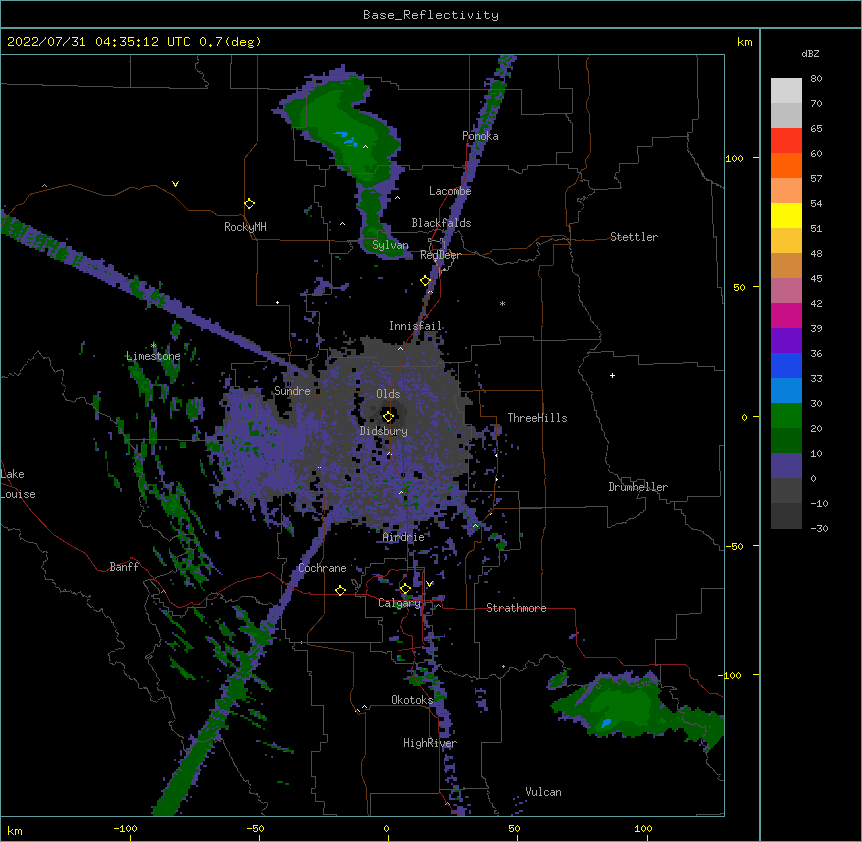The width and height of the screenshot is (862, 842).
Task: Click the Olds city label
Action: pyautogui.click(x=388, y=394)
